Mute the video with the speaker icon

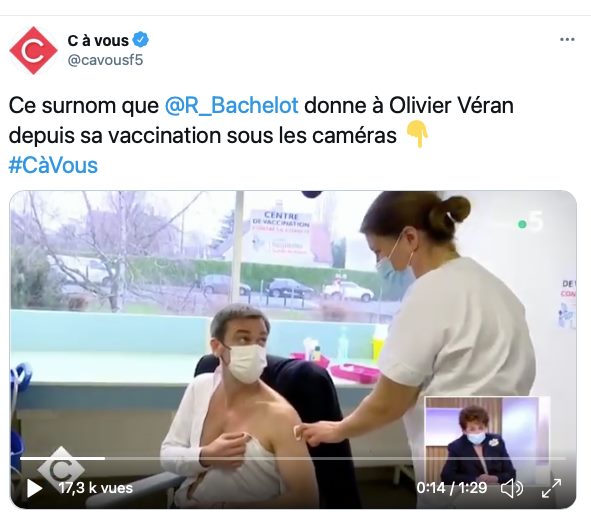click(511, 488)
